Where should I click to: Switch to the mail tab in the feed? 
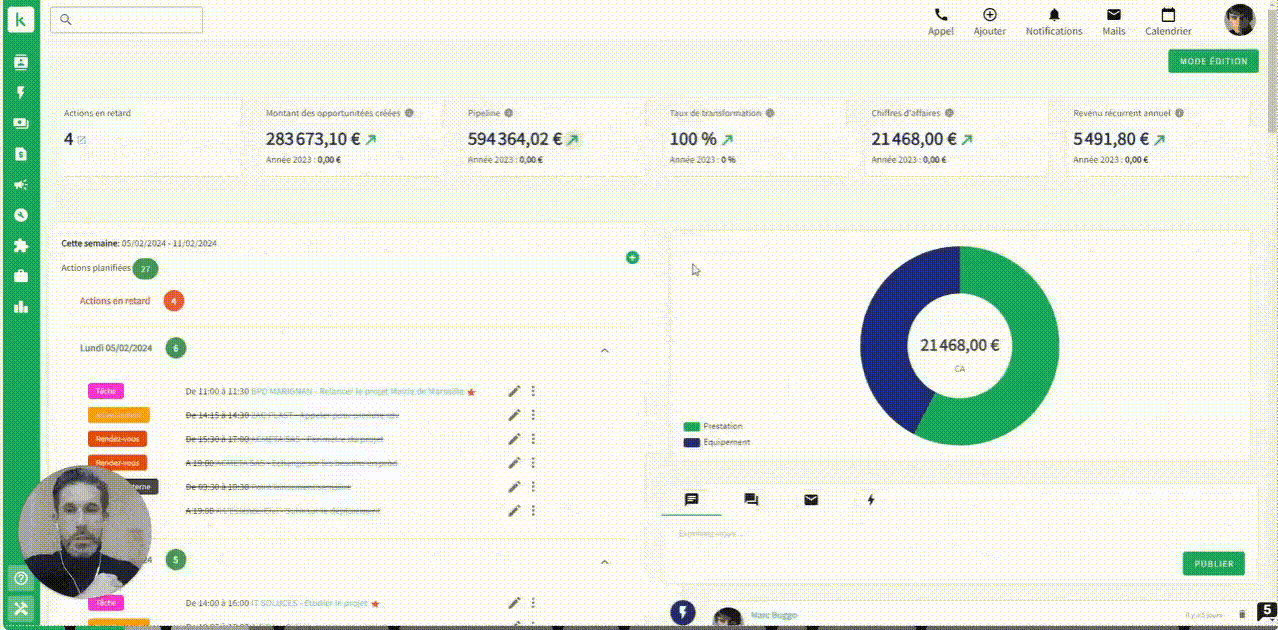click(811, 500)
